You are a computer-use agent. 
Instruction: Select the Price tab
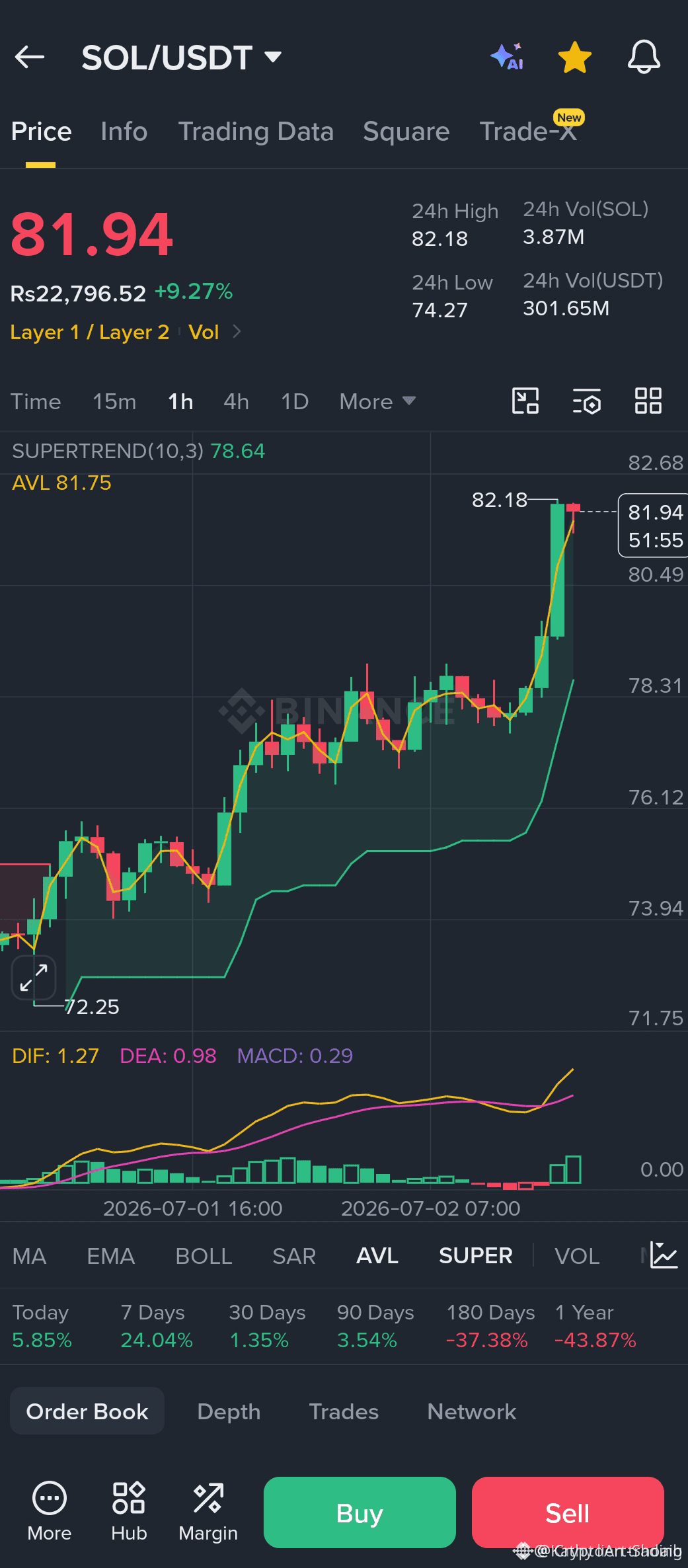point(41,132)
